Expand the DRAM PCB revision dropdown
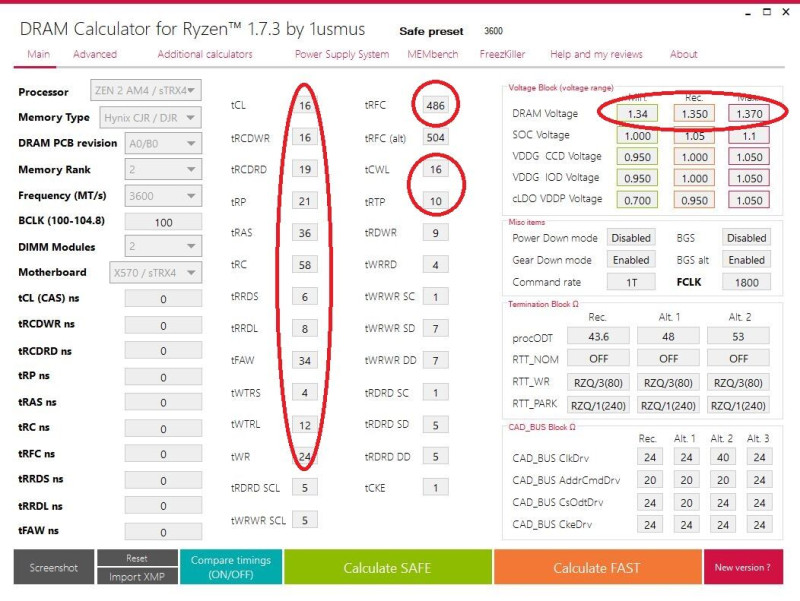This screenshot has height=601, width=800. coord(163,143)
